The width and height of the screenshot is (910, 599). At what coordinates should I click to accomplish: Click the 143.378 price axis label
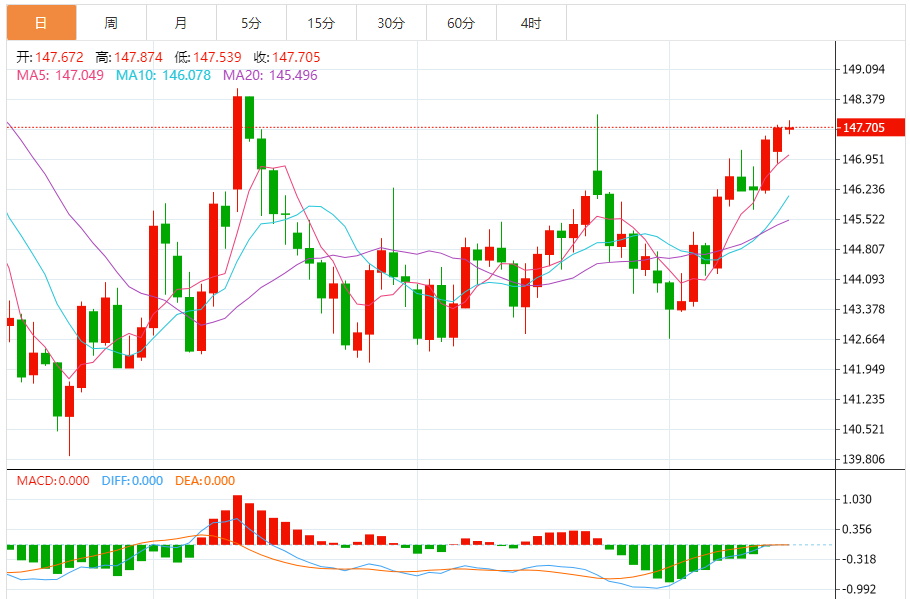pos(864,309)
